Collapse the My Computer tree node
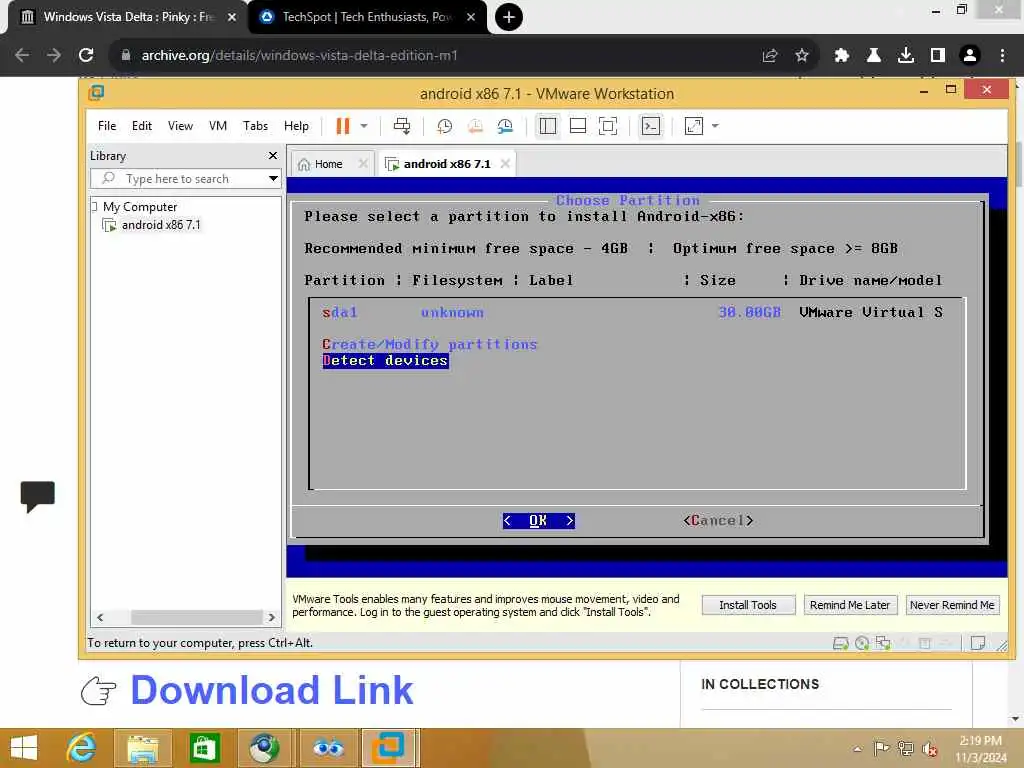This screenshot has height=768, width=1024. 94,206
